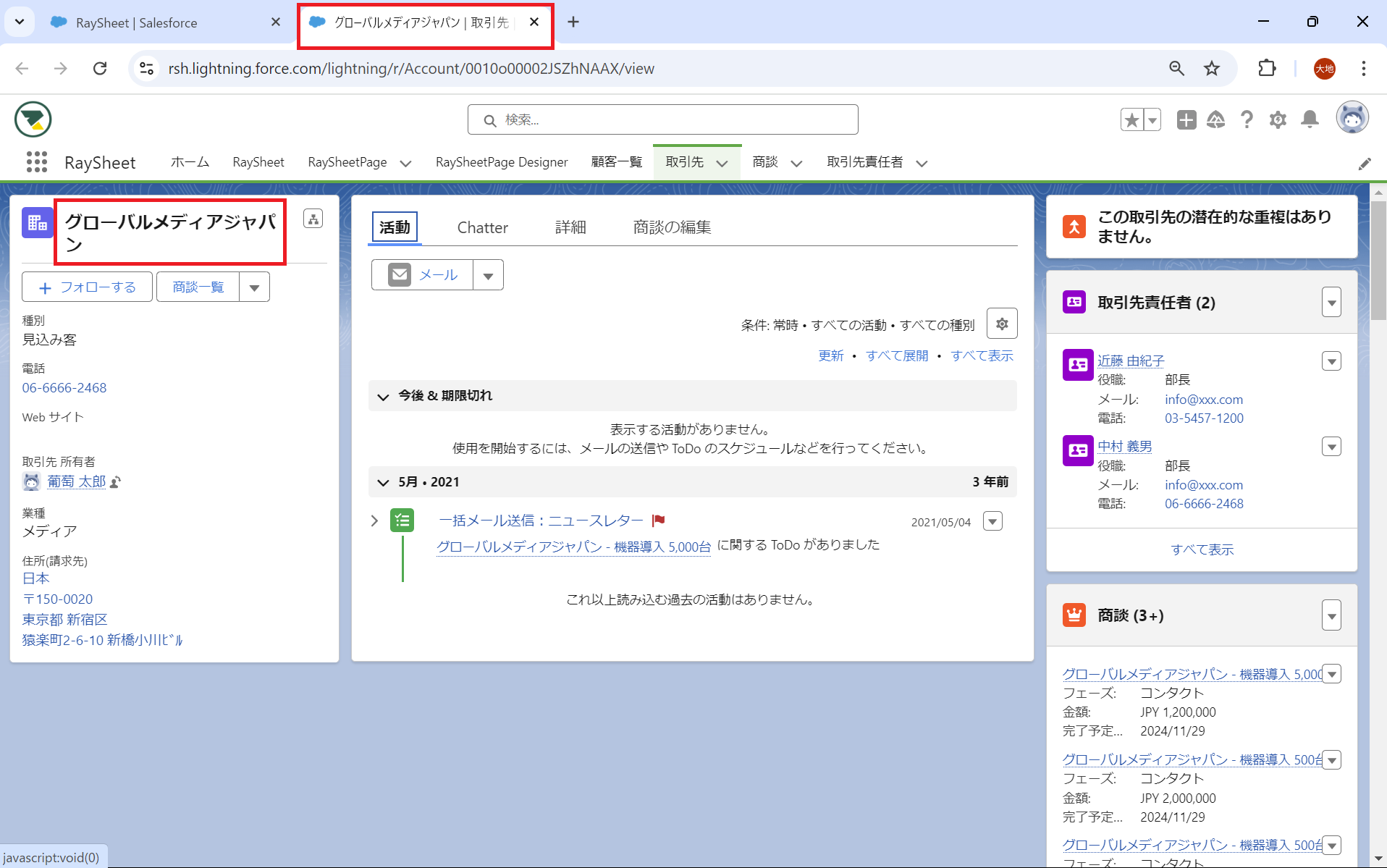Switch to the Chatter tab
1387x868 pixels.
pyautogui.click(x=483, y=227)
